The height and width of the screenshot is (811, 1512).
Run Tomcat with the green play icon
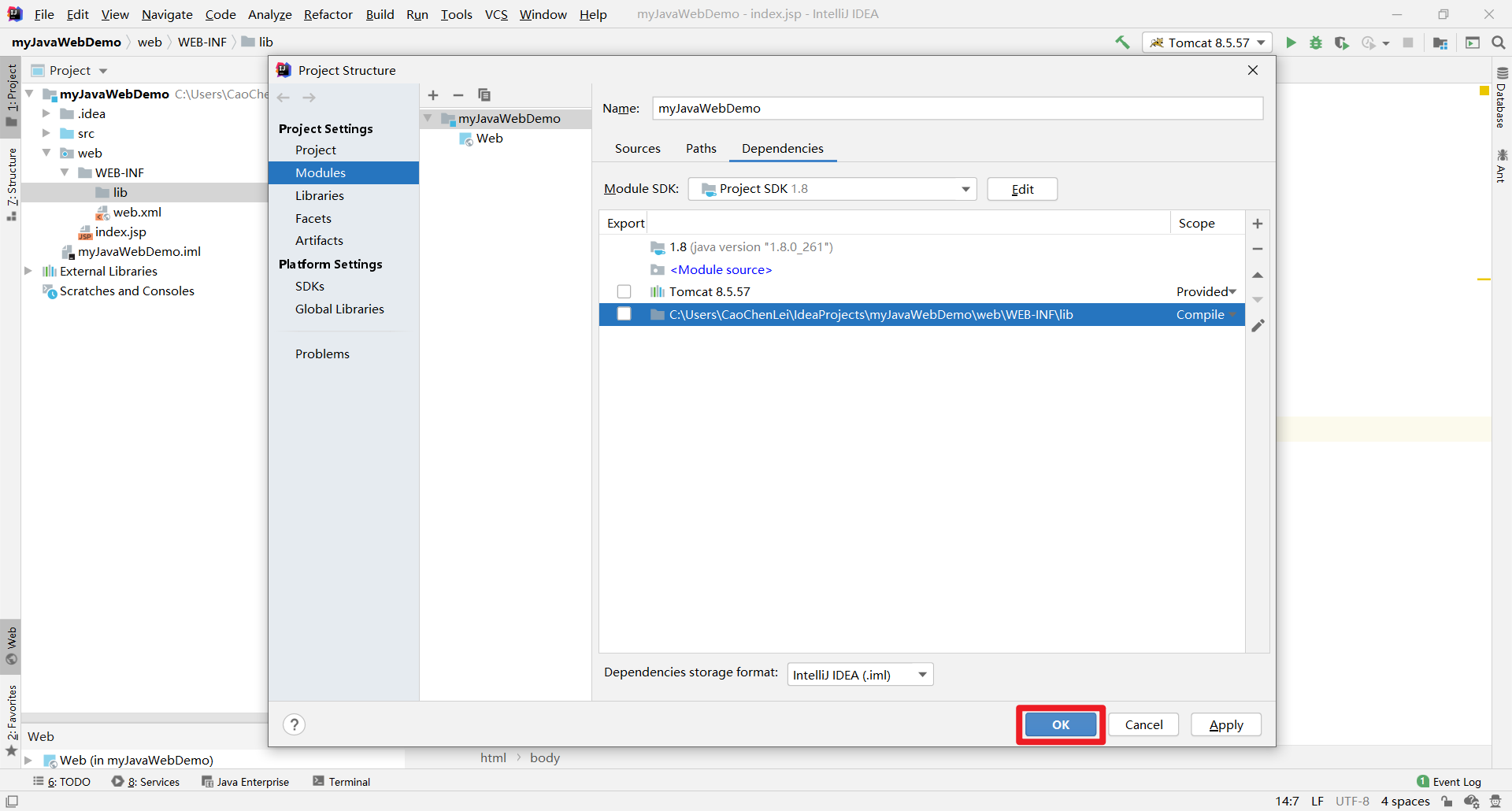pyautogui.click(x=1291, y=43)
